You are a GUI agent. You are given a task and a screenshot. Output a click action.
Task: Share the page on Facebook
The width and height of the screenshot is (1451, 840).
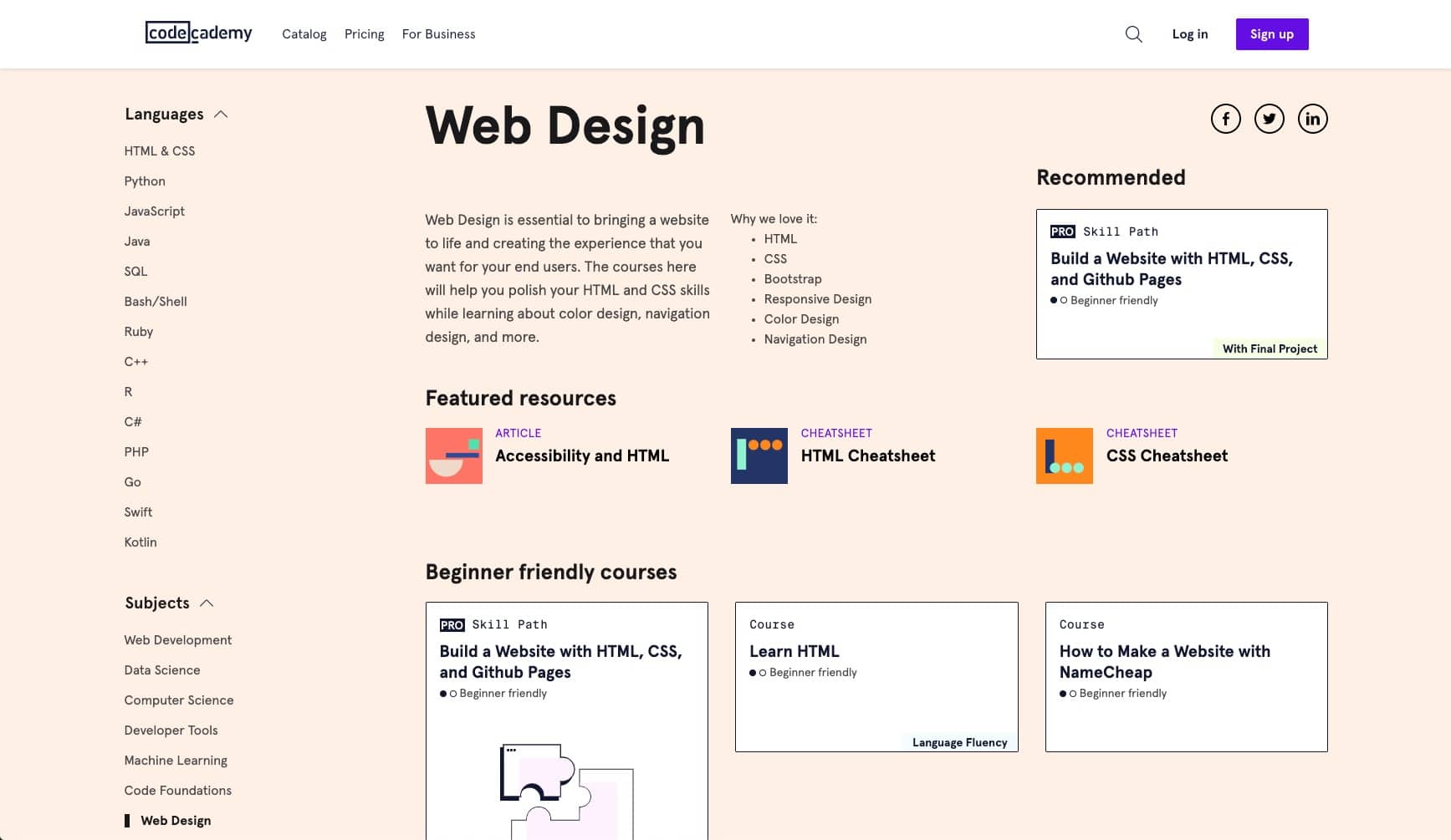pyautogui.click(x=1226, y=119)
